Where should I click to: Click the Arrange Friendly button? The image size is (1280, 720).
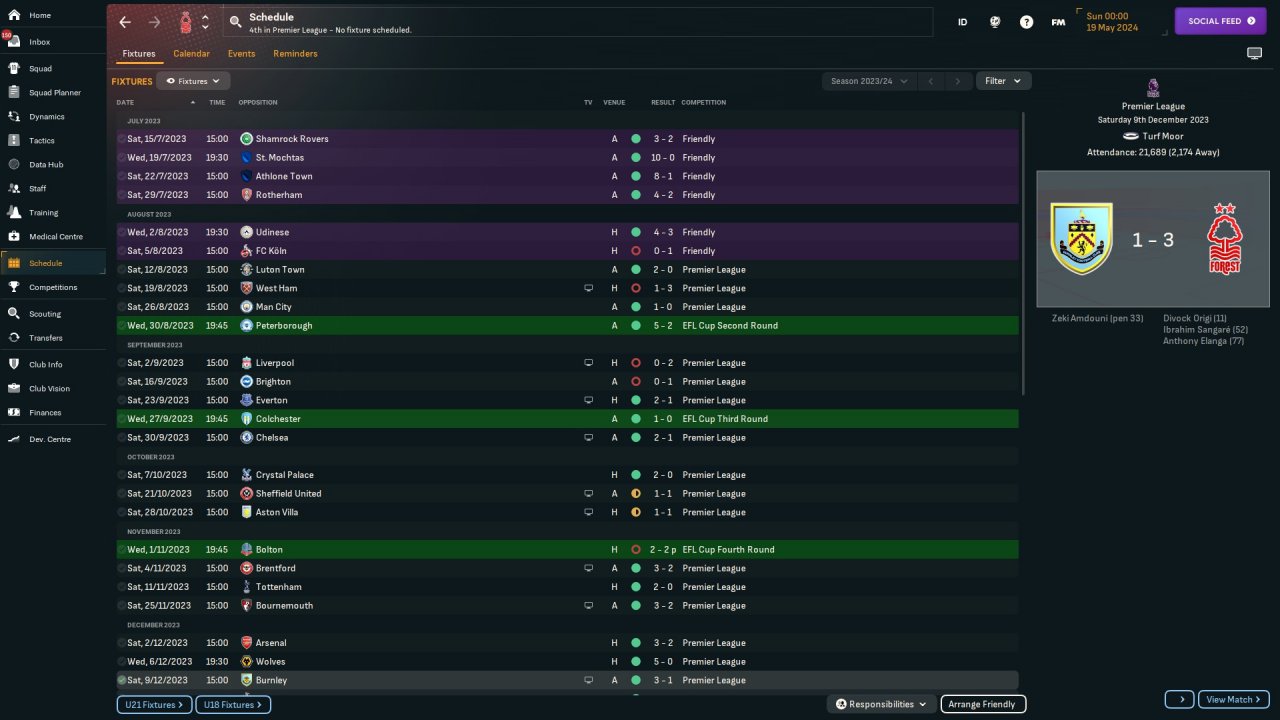pos(982,704)
